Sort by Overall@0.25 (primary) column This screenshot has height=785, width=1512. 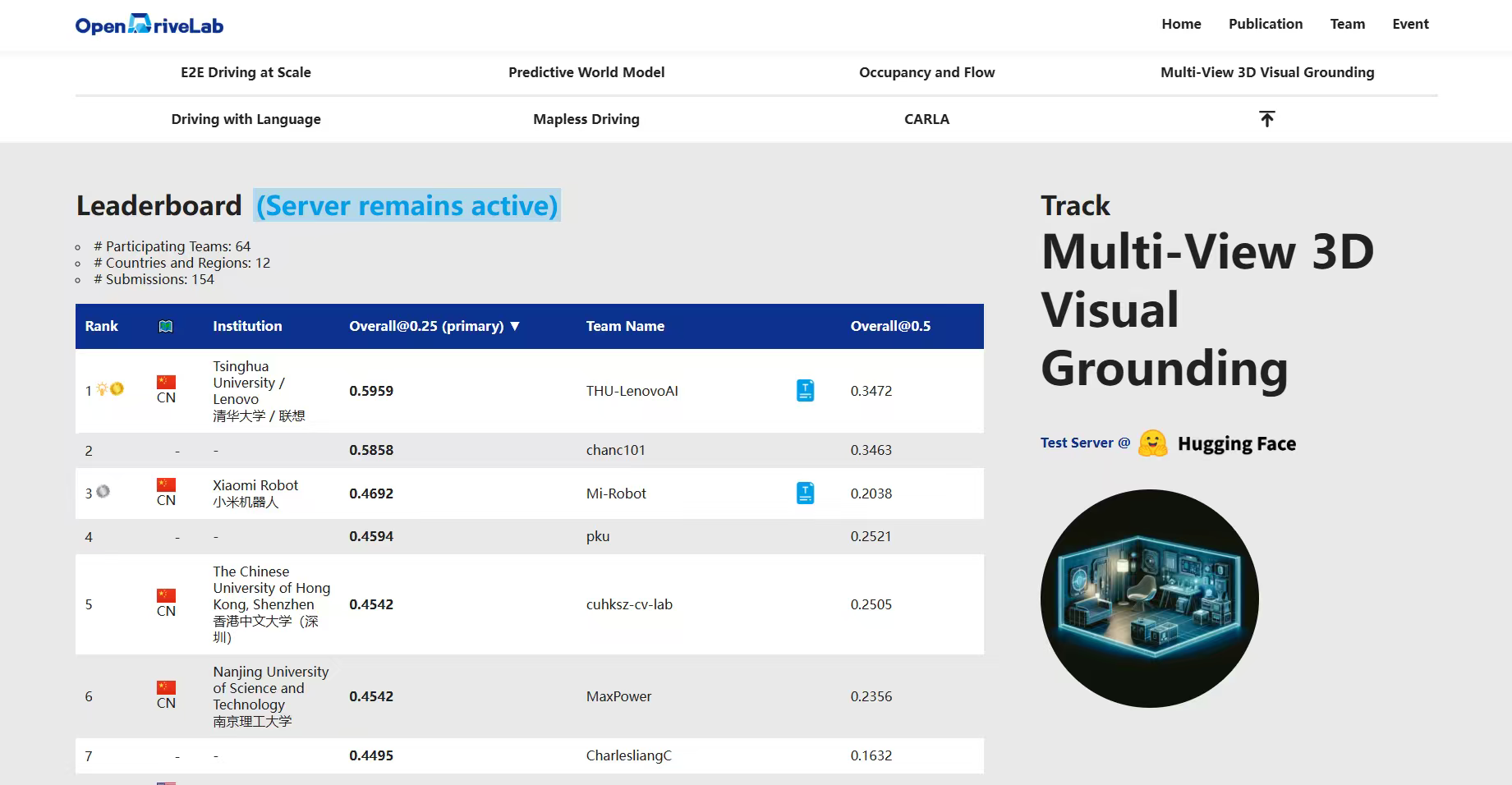click(x=434, y=326)
